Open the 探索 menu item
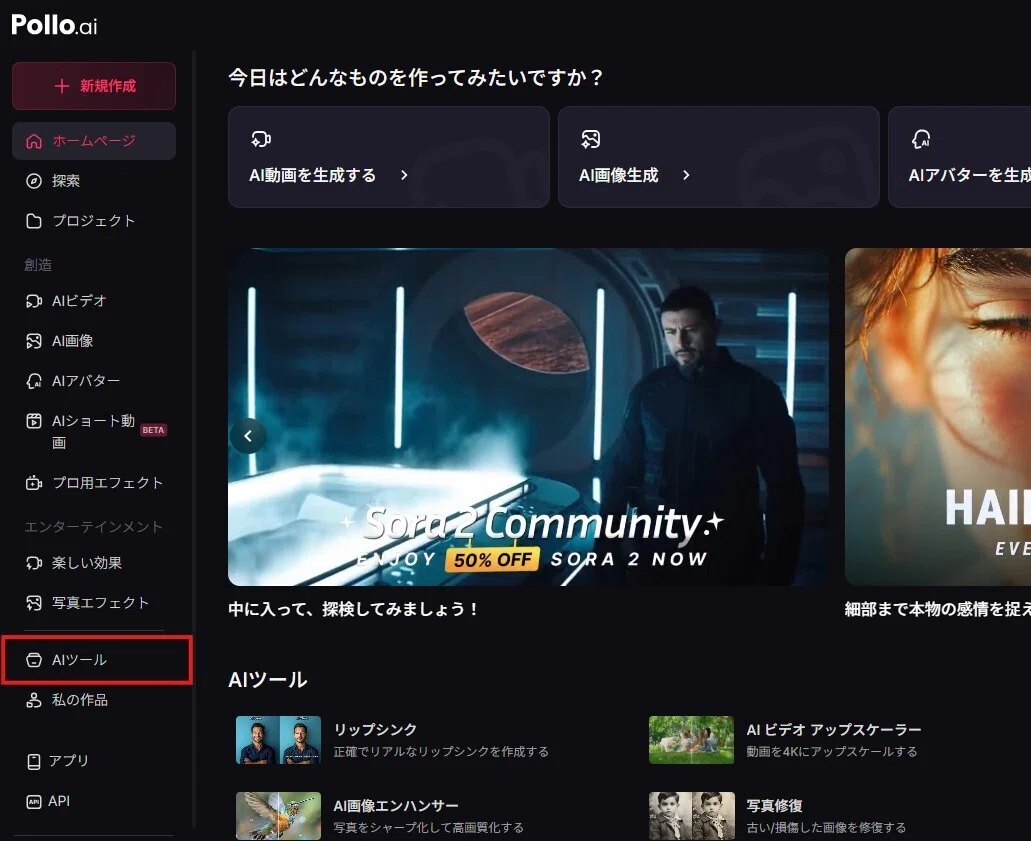 (x=94, y=181)
